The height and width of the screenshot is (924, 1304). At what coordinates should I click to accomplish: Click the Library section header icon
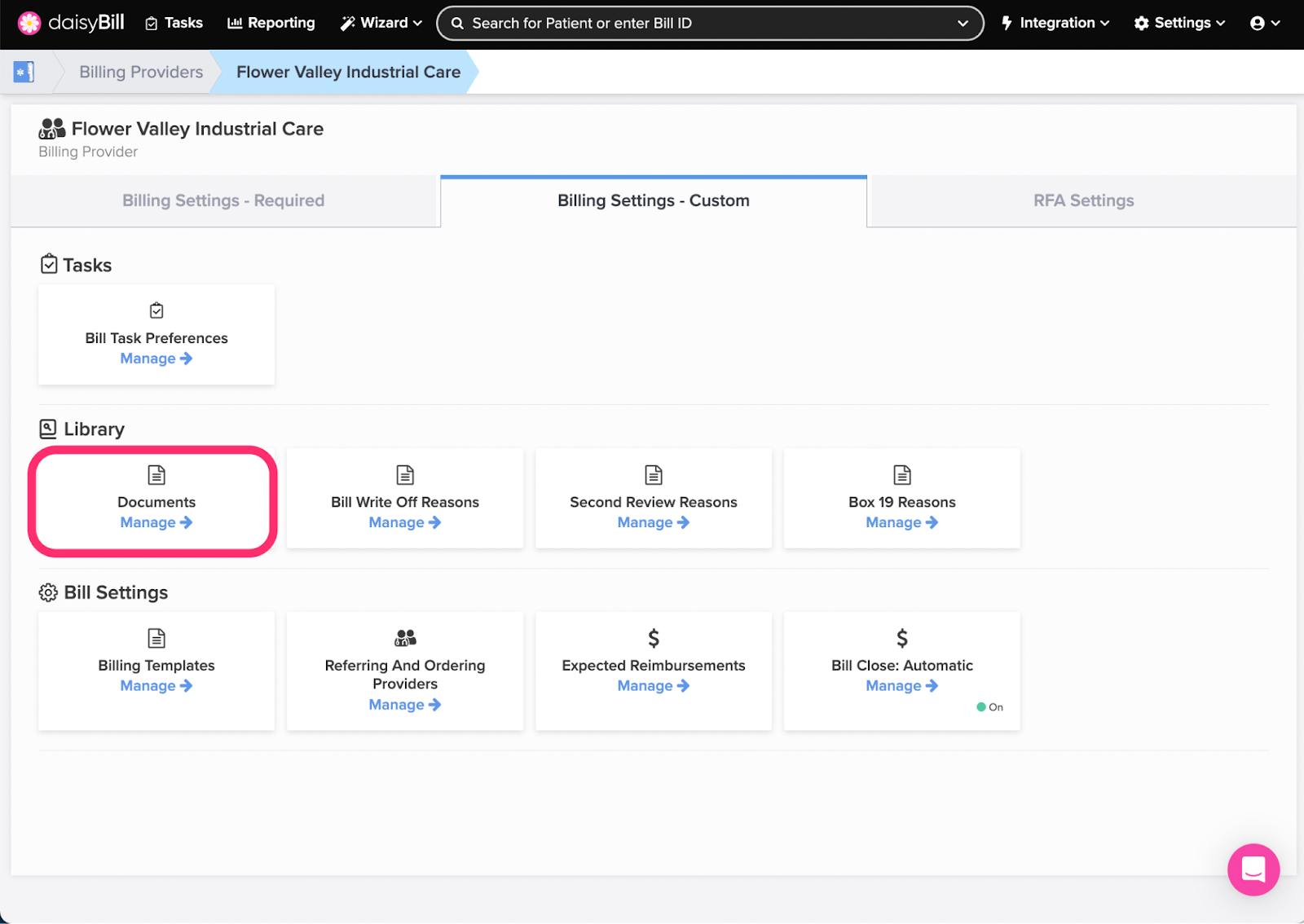[x=48, y=429]
